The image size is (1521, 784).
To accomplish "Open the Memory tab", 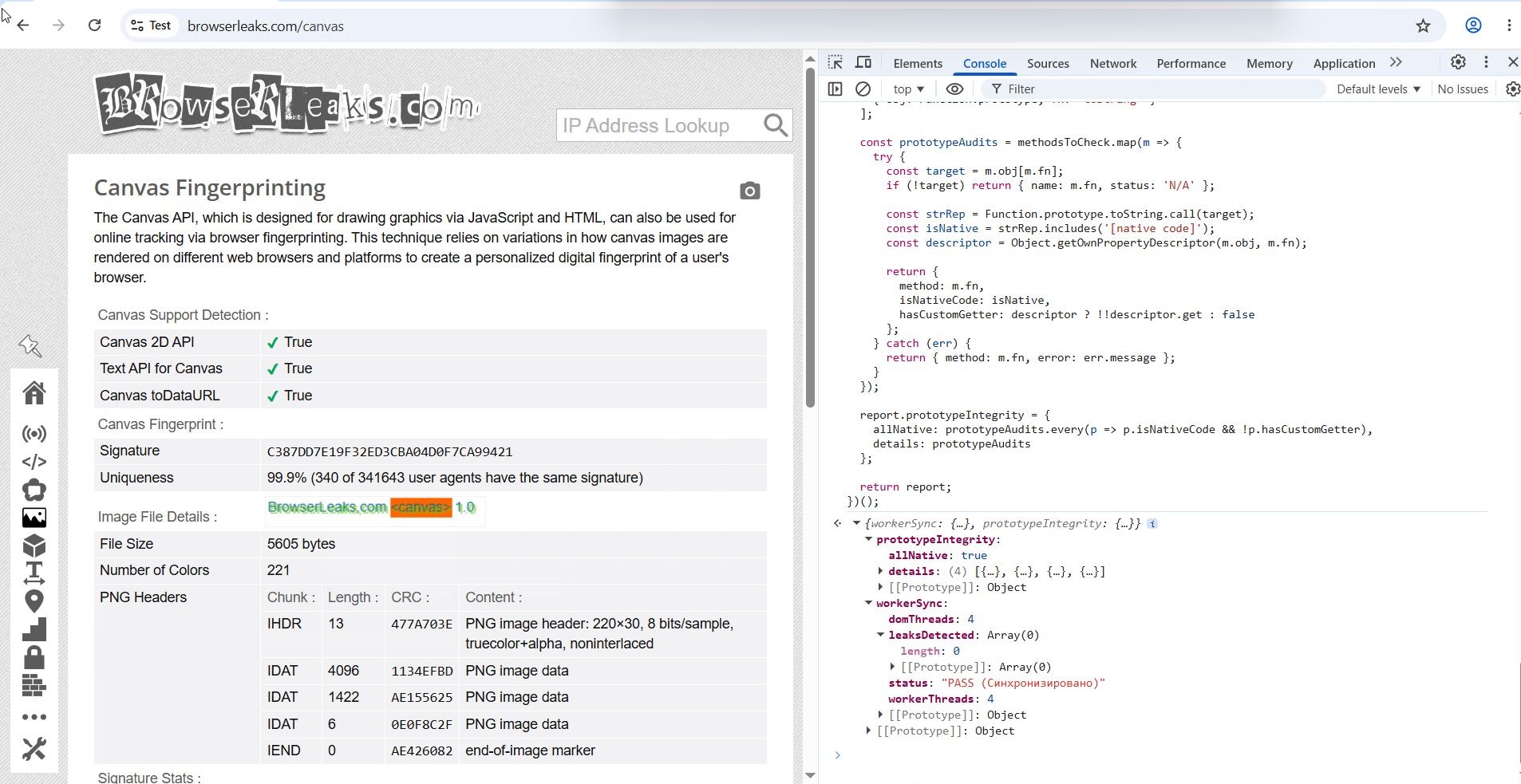I will point(1269,63).
